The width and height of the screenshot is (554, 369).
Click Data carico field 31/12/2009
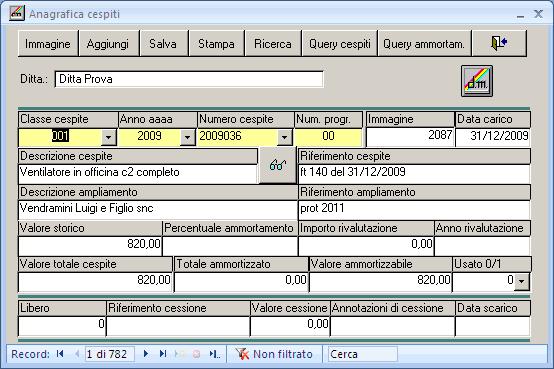493,137
